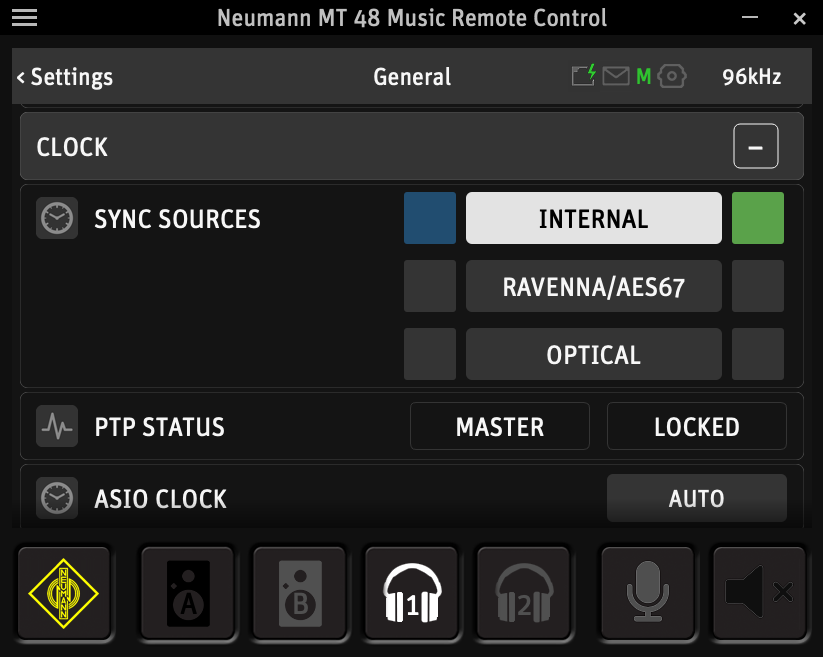Select speaker A output
This screenshot has width=823, height=657.
click(188, 594)
